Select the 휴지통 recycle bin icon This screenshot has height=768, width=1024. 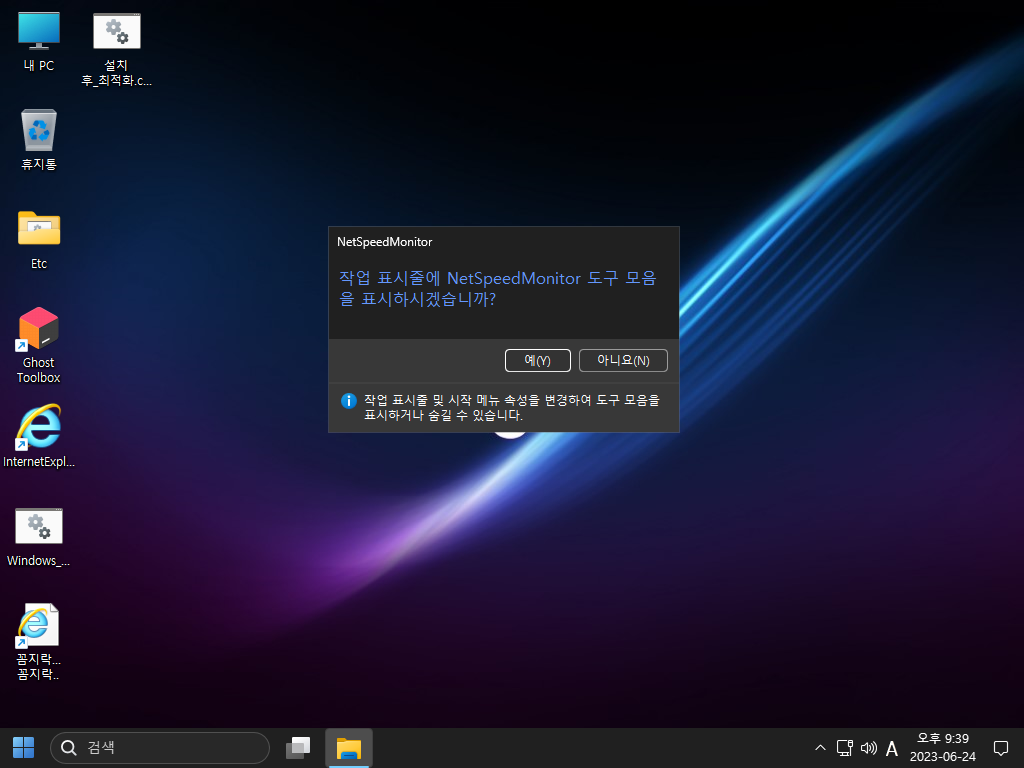(39, 140)
